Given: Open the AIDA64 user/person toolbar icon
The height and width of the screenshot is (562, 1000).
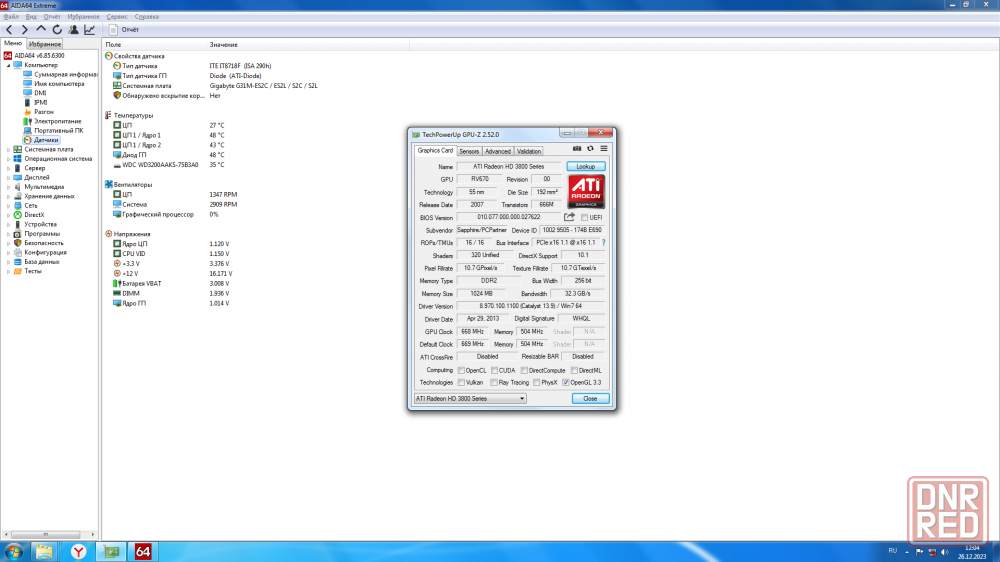Looking at the screenshot, I should (x=73, y=29).
